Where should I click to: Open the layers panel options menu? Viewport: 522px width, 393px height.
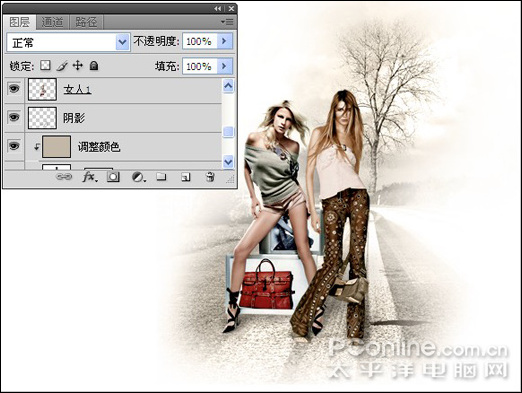pyautogui.click(x=227, y=22)
